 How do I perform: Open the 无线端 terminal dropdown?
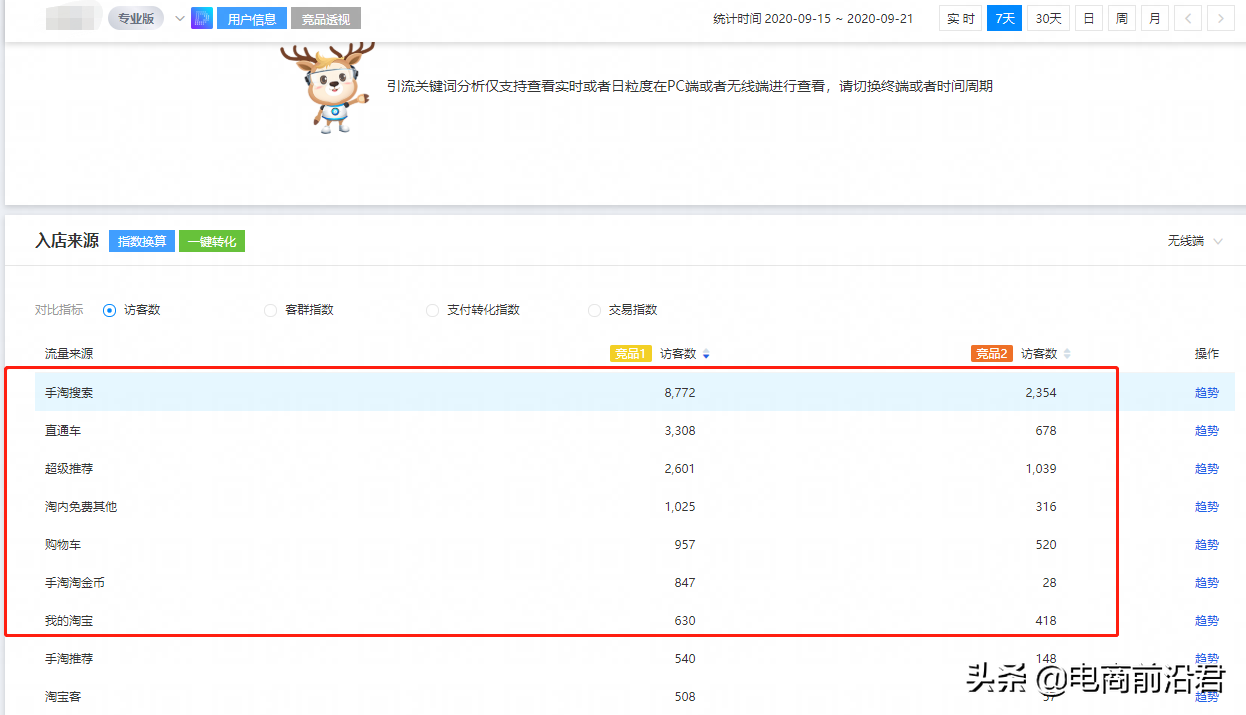[1195, 241]
